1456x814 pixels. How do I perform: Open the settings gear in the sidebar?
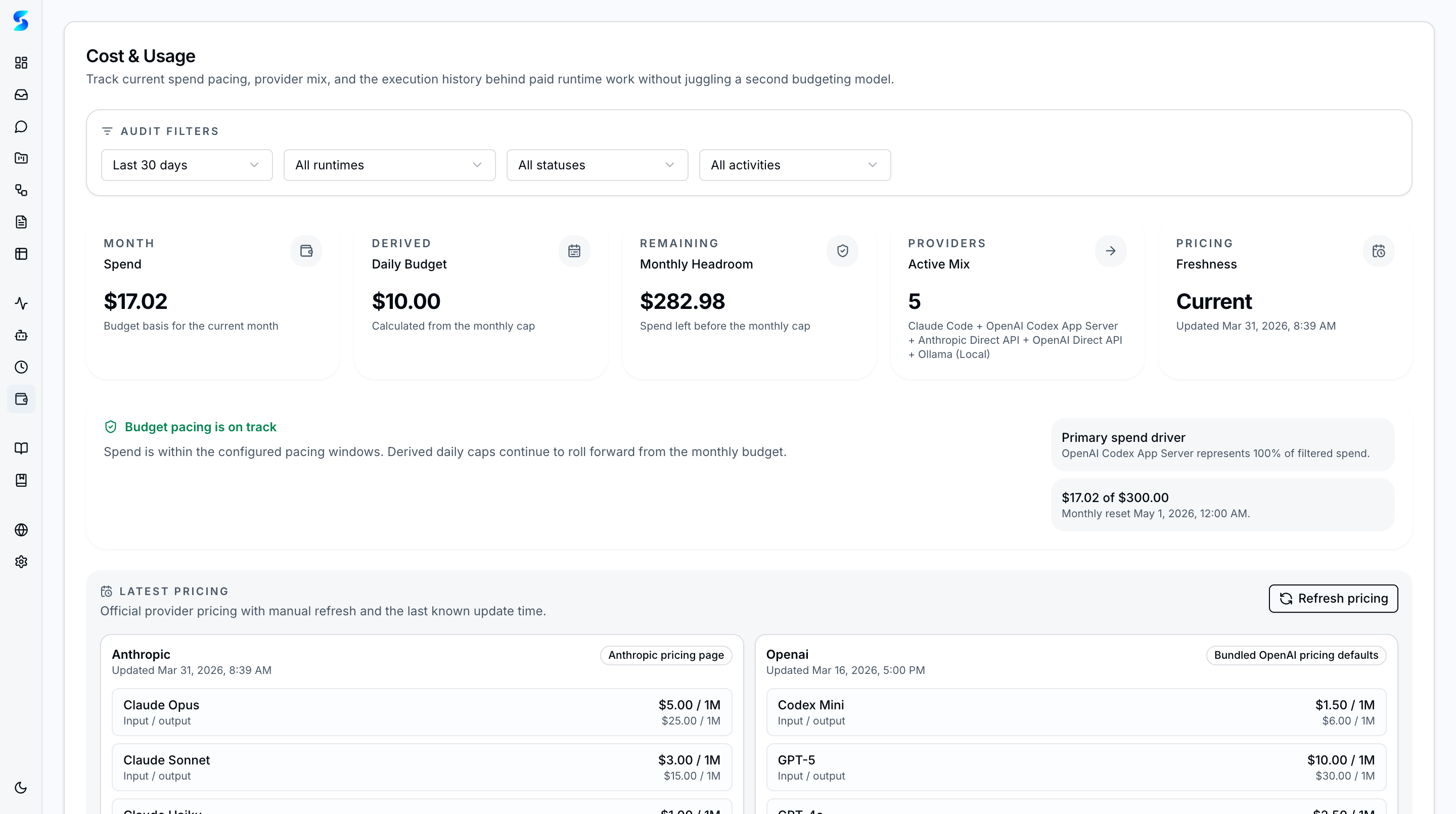(x=21, y=561)
